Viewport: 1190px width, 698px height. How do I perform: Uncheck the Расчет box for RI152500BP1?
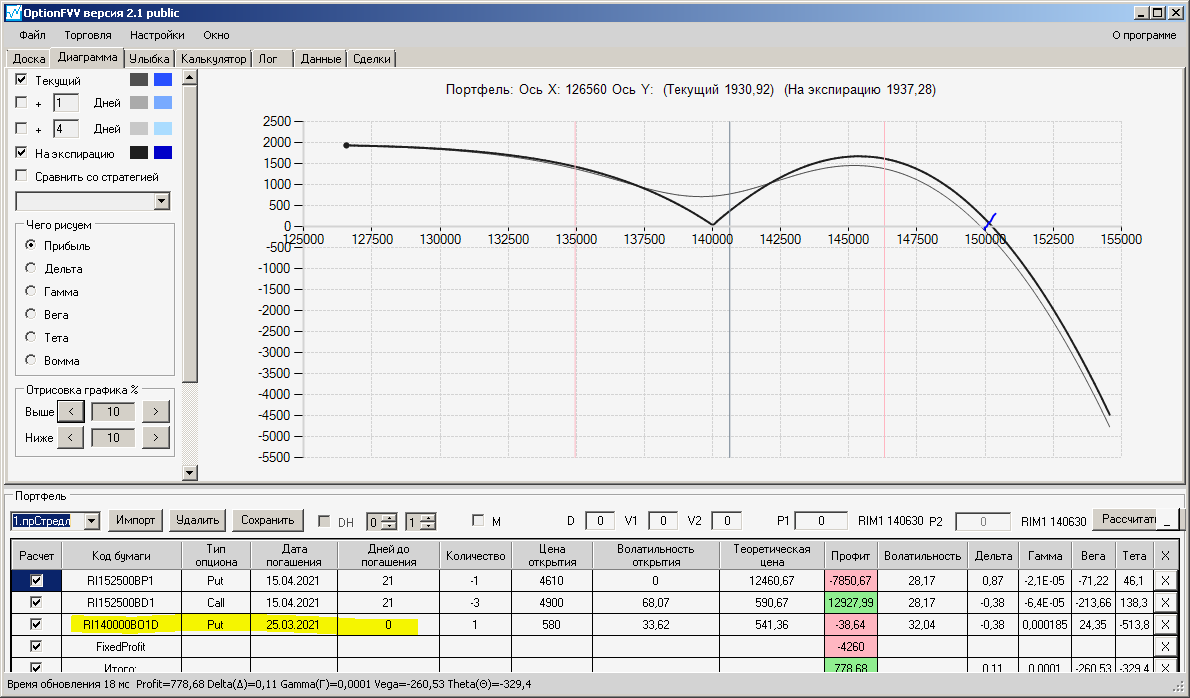36,580
